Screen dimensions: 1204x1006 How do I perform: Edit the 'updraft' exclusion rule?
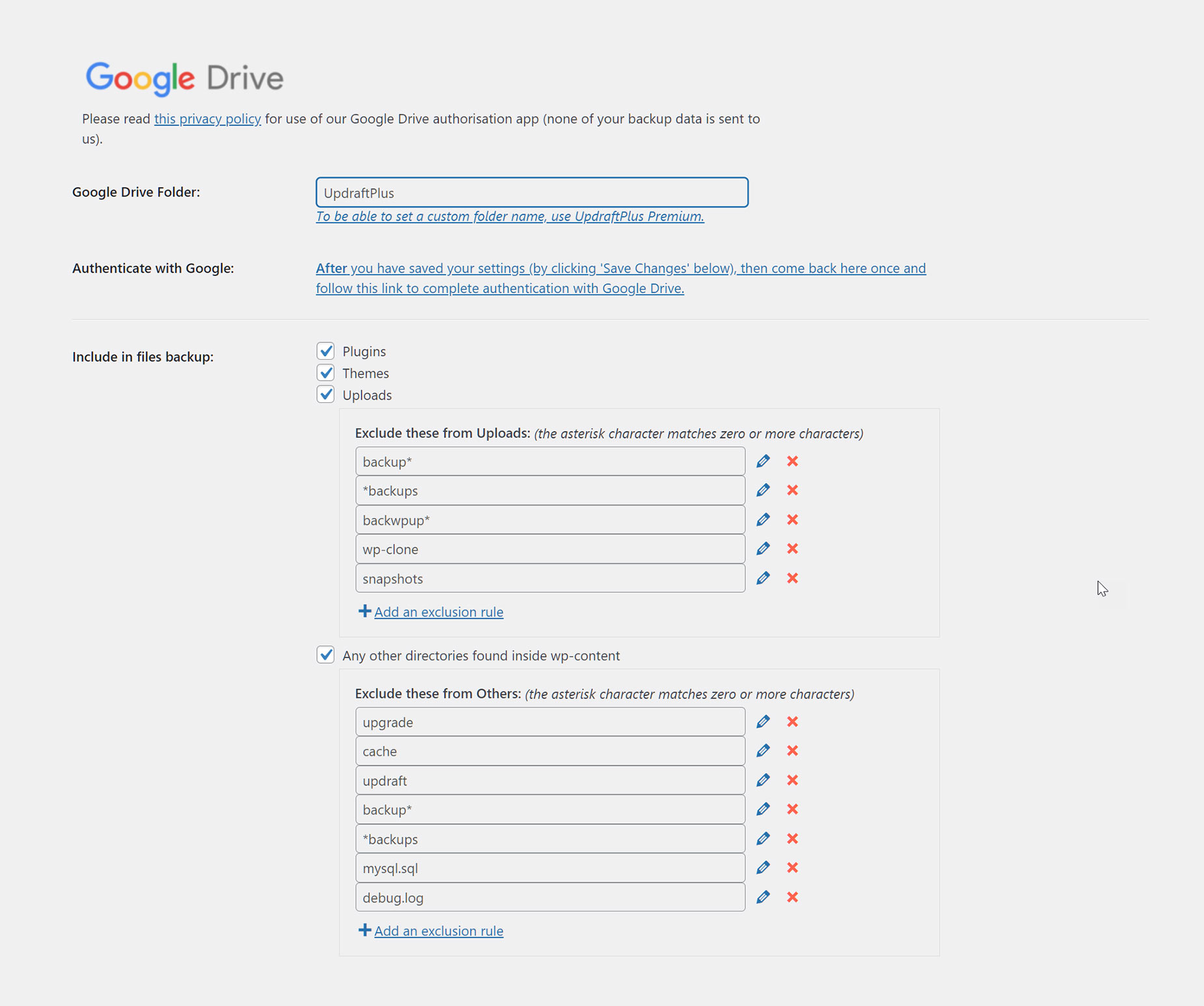[763, 780]
